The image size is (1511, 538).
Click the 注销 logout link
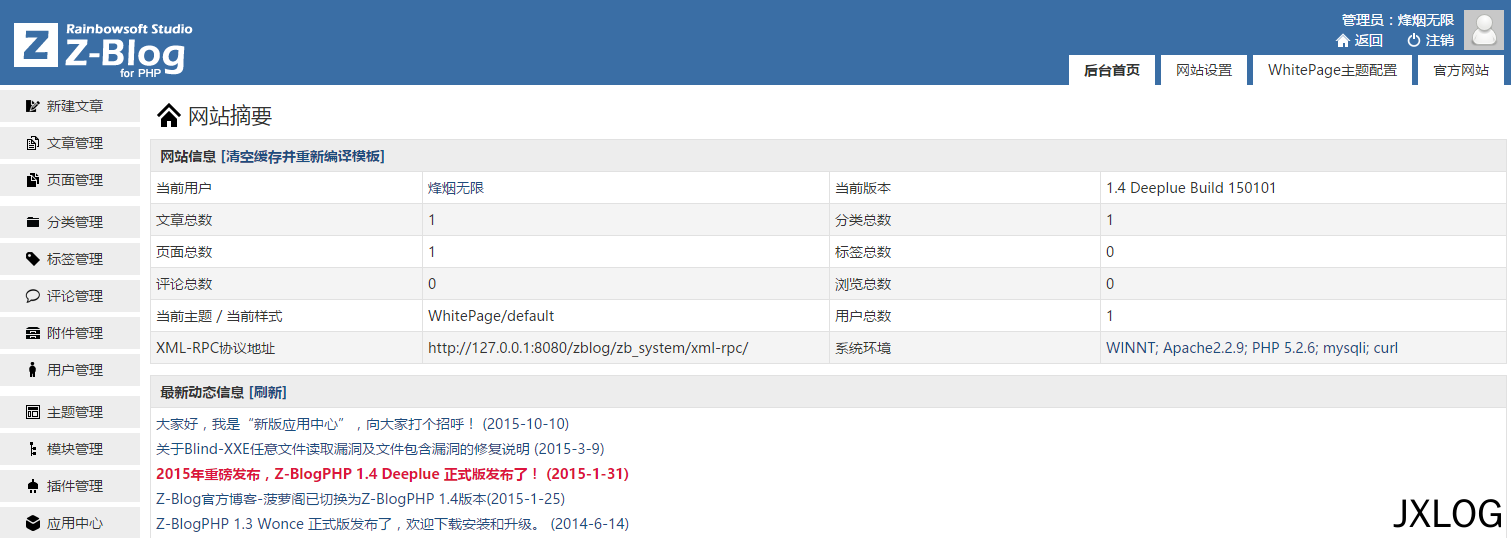point(1440,40)
